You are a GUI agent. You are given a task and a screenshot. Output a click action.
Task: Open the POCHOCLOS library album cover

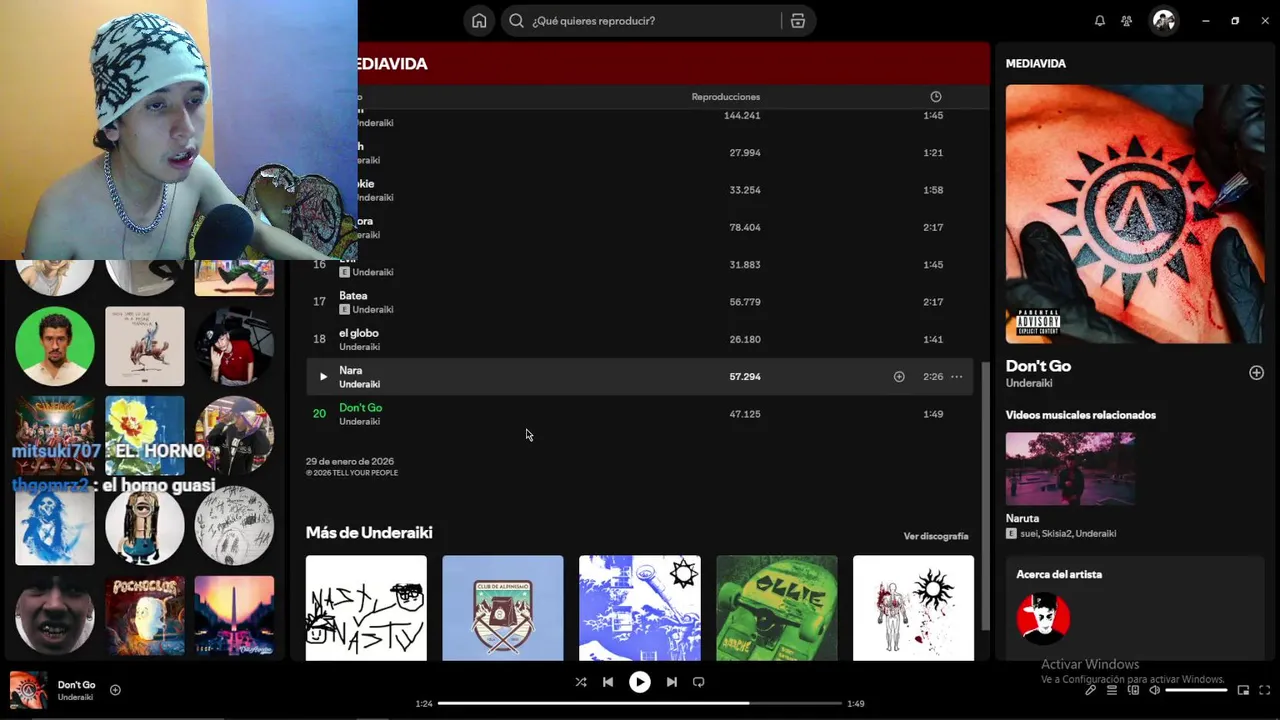pos(145,616)
